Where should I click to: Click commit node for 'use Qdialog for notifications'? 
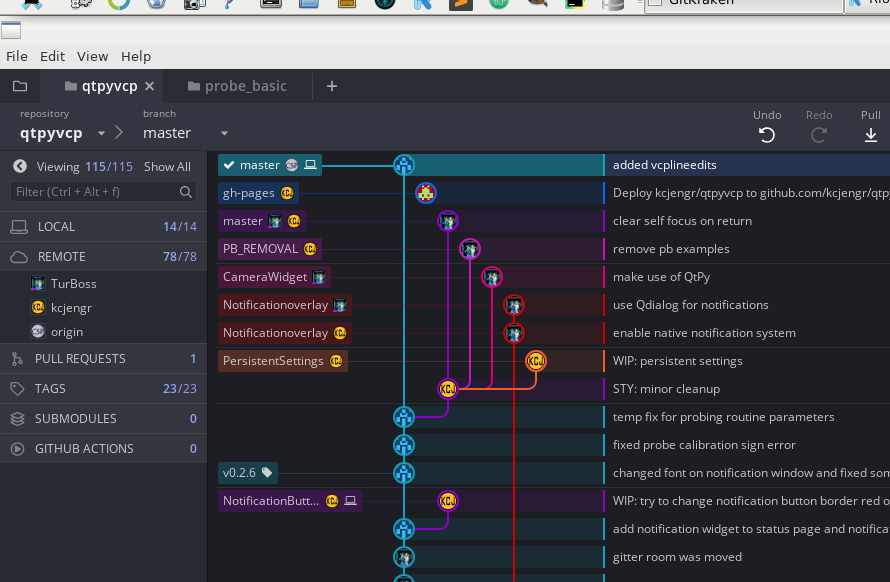tap(514, 305)
